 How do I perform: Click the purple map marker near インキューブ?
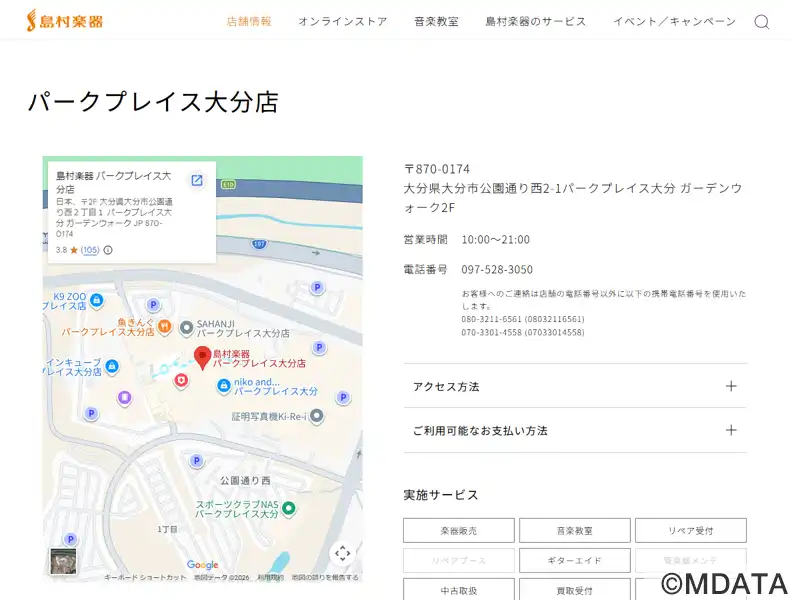pos(124,397)
